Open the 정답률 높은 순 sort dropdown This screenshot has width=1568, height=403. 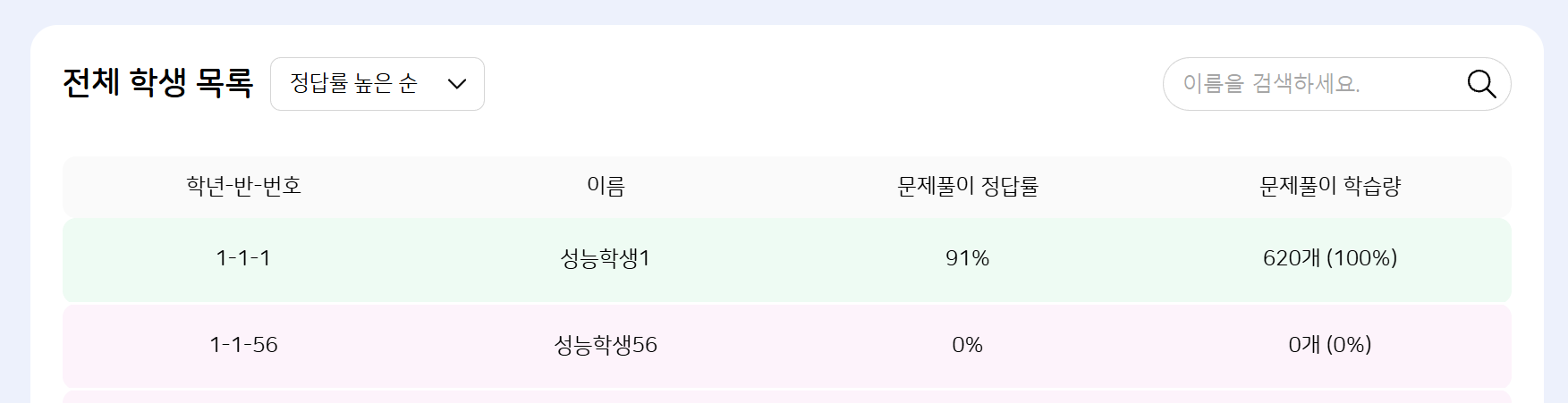click(377, 84)
